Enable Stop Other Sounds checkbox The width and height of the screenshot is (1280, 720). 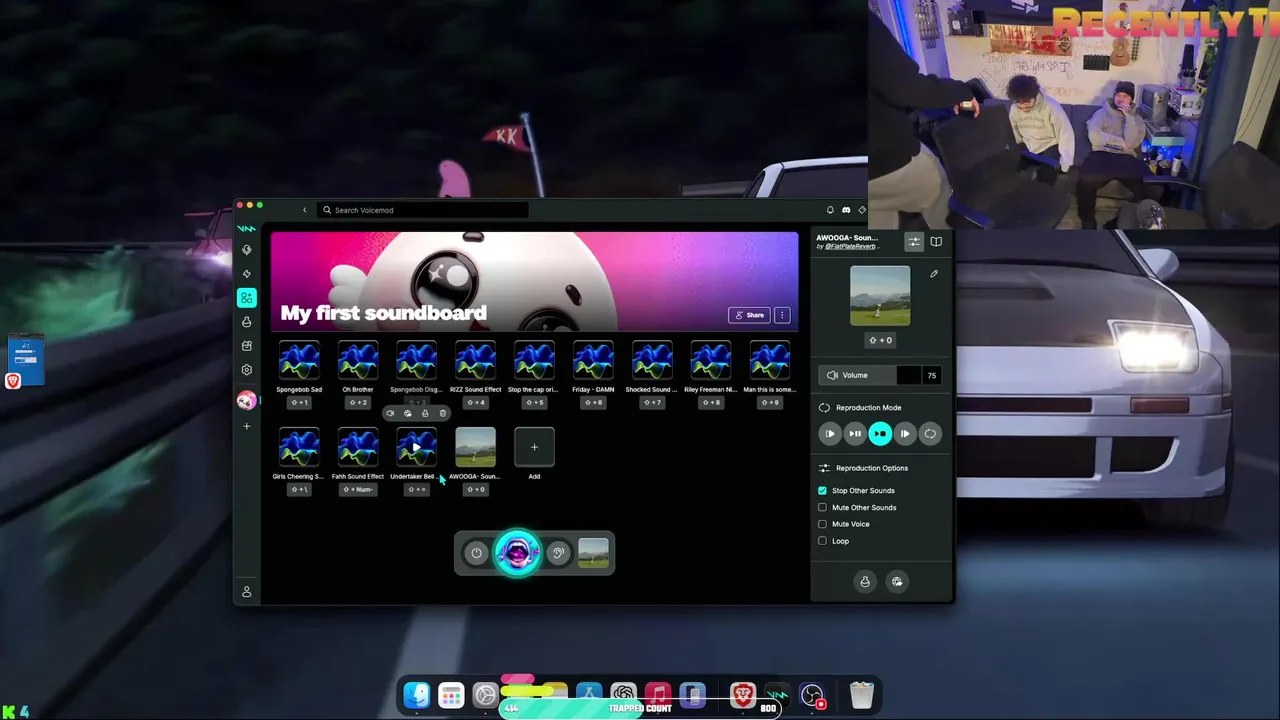(823, 491)
